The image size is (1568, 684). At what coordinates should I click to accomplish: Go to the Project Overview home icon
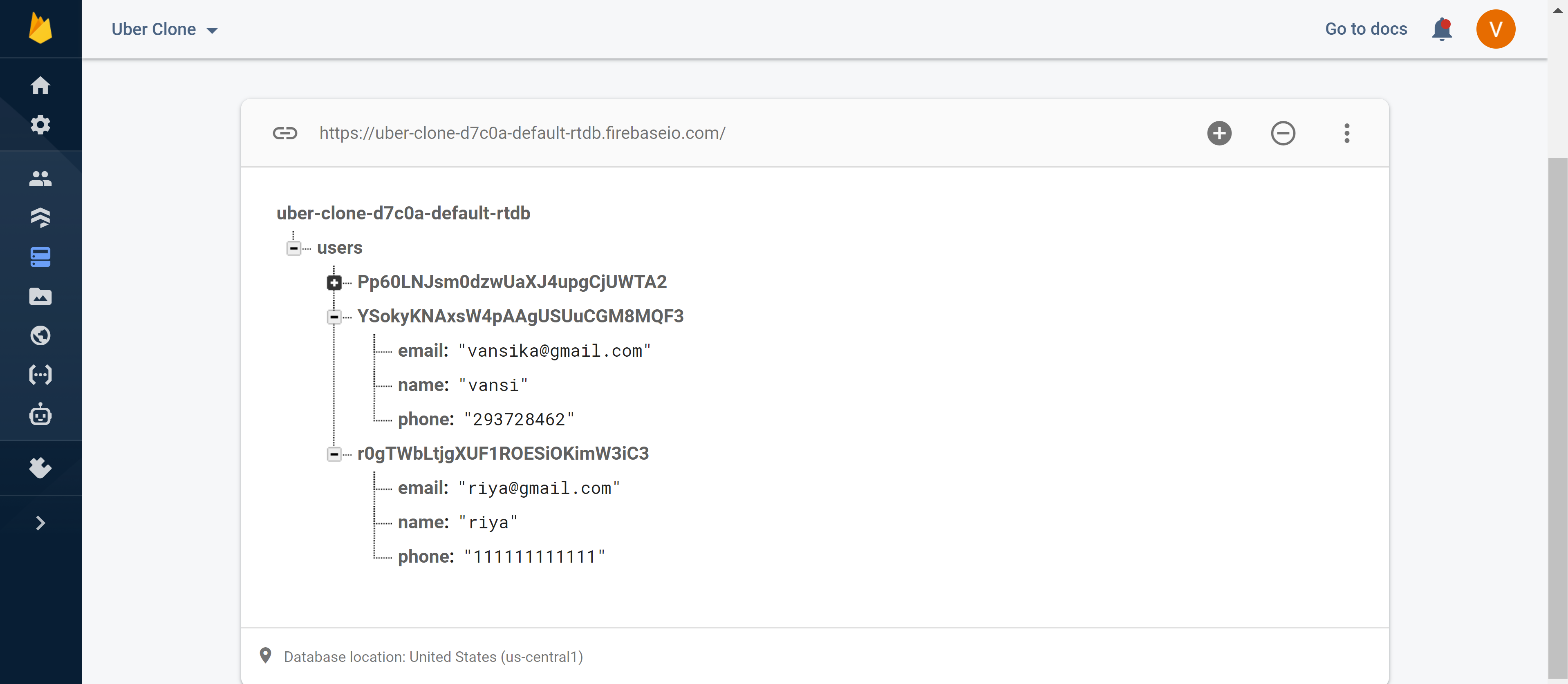coord(40,85)
